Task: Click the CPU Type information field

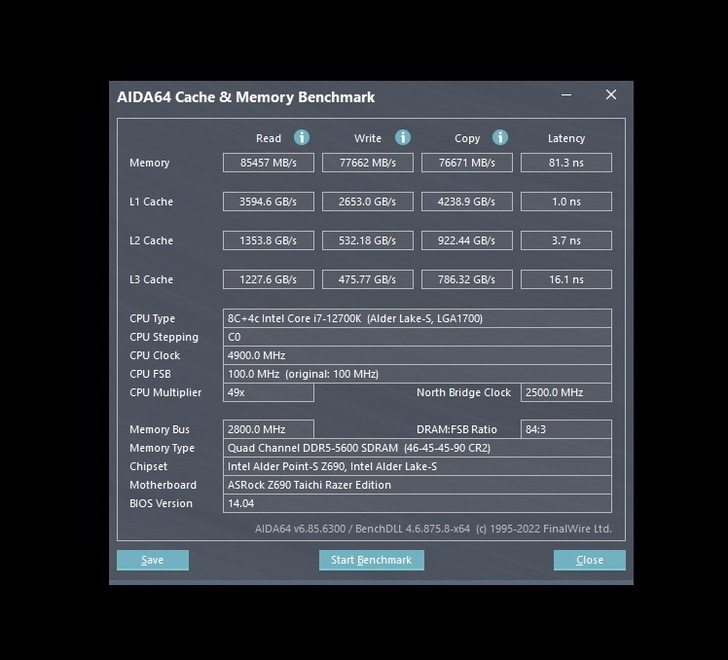Action: coord(417,318)
